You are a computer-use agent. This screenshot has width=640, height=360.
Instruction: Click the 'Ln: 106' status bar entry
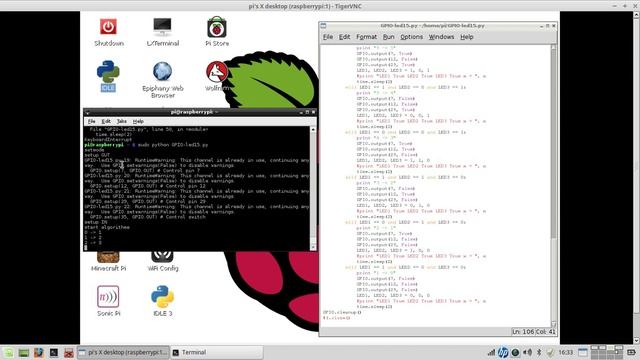(523, 332)
